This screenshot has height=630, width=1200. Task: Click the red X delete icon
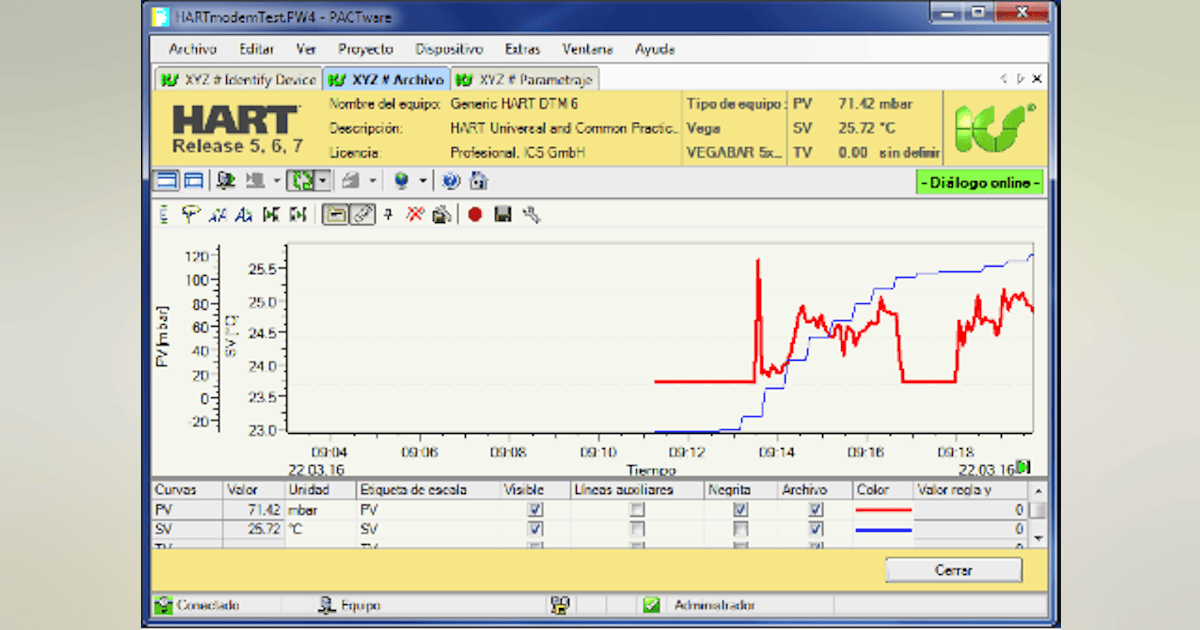(x=414, y=213)
